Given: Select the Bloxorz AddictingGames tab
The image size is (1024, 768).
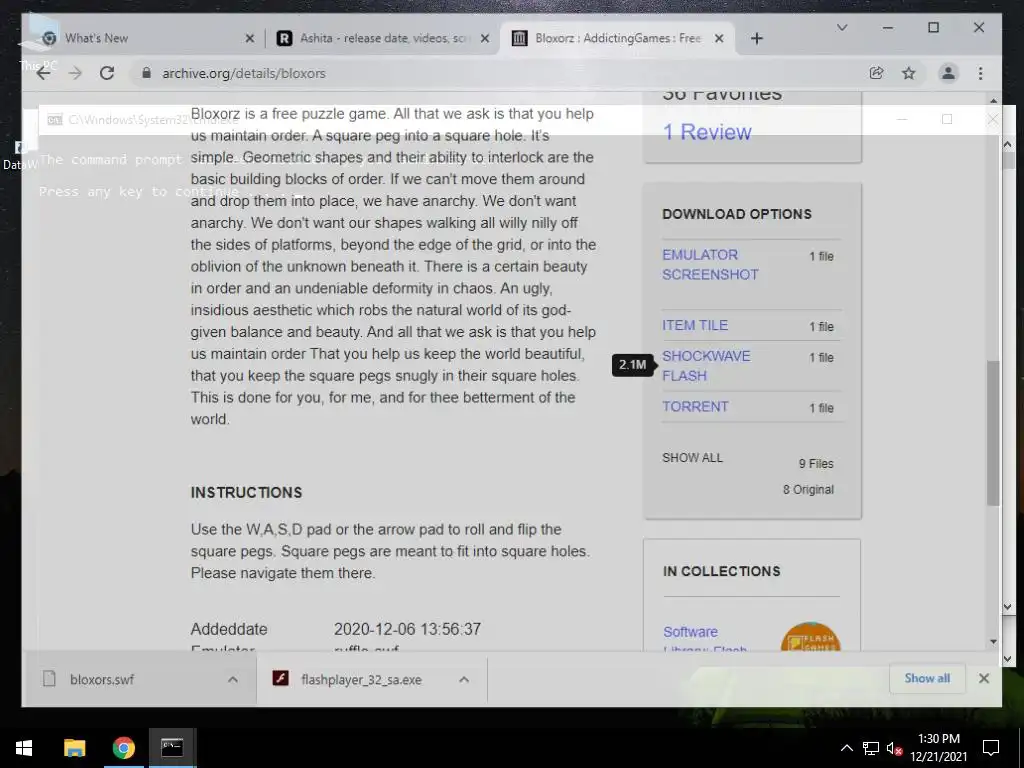Looking at the screenshot, I should point(617,39).
